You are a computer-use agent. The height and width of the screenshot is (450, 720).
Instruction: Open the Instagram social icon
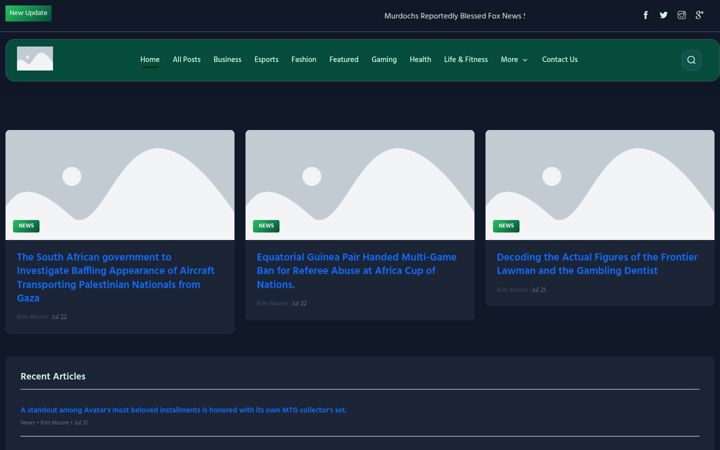pos(681,15)
